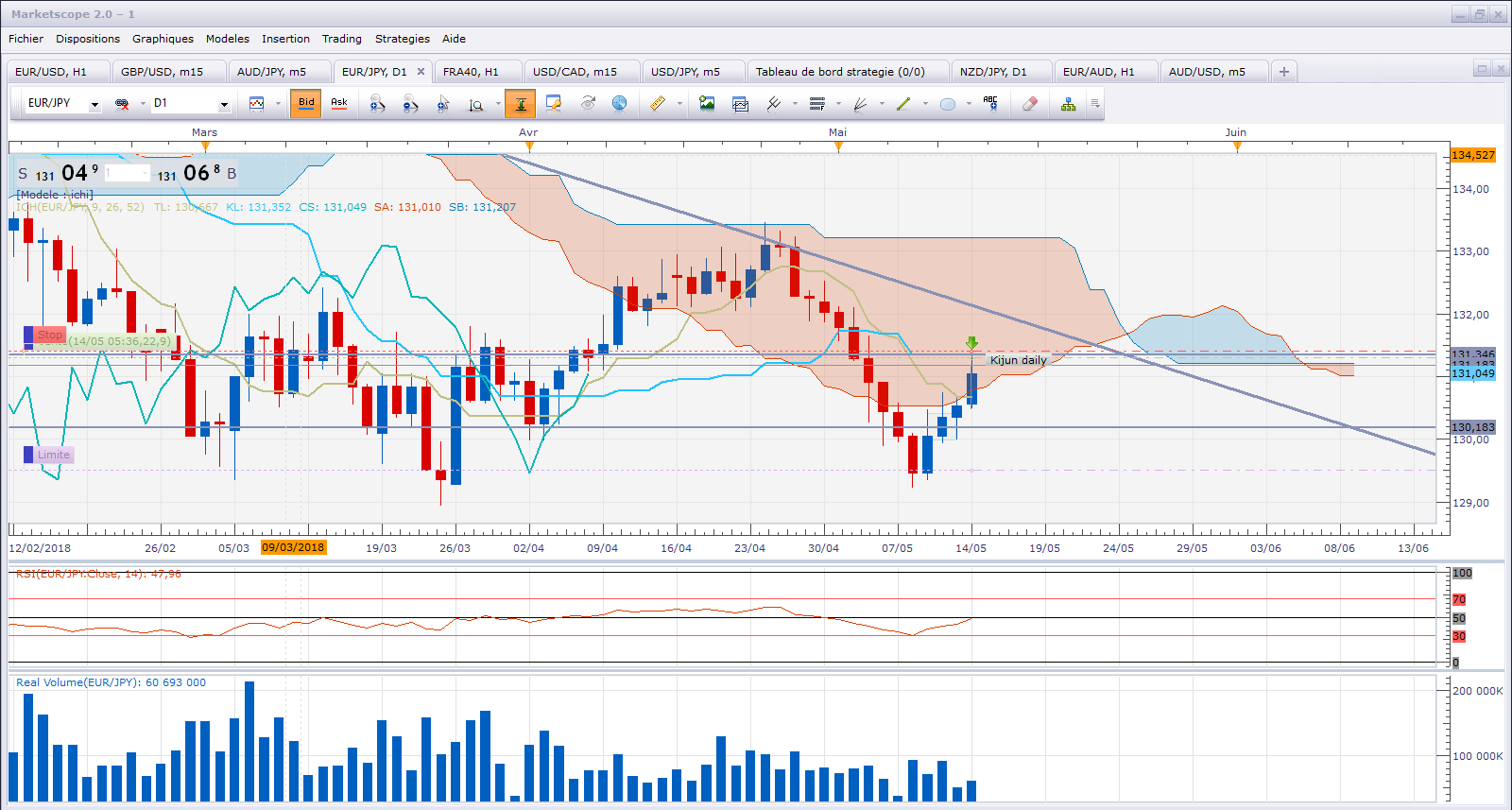This screenshot has width=1512, height=810.
Task: Click the zoom in magnifier icon
Action: click(377, 104)
